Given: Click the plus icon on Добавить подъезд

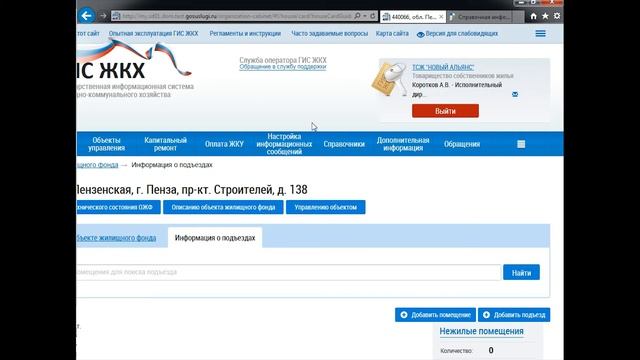Looking at the screenshot, I should [486, 315].
